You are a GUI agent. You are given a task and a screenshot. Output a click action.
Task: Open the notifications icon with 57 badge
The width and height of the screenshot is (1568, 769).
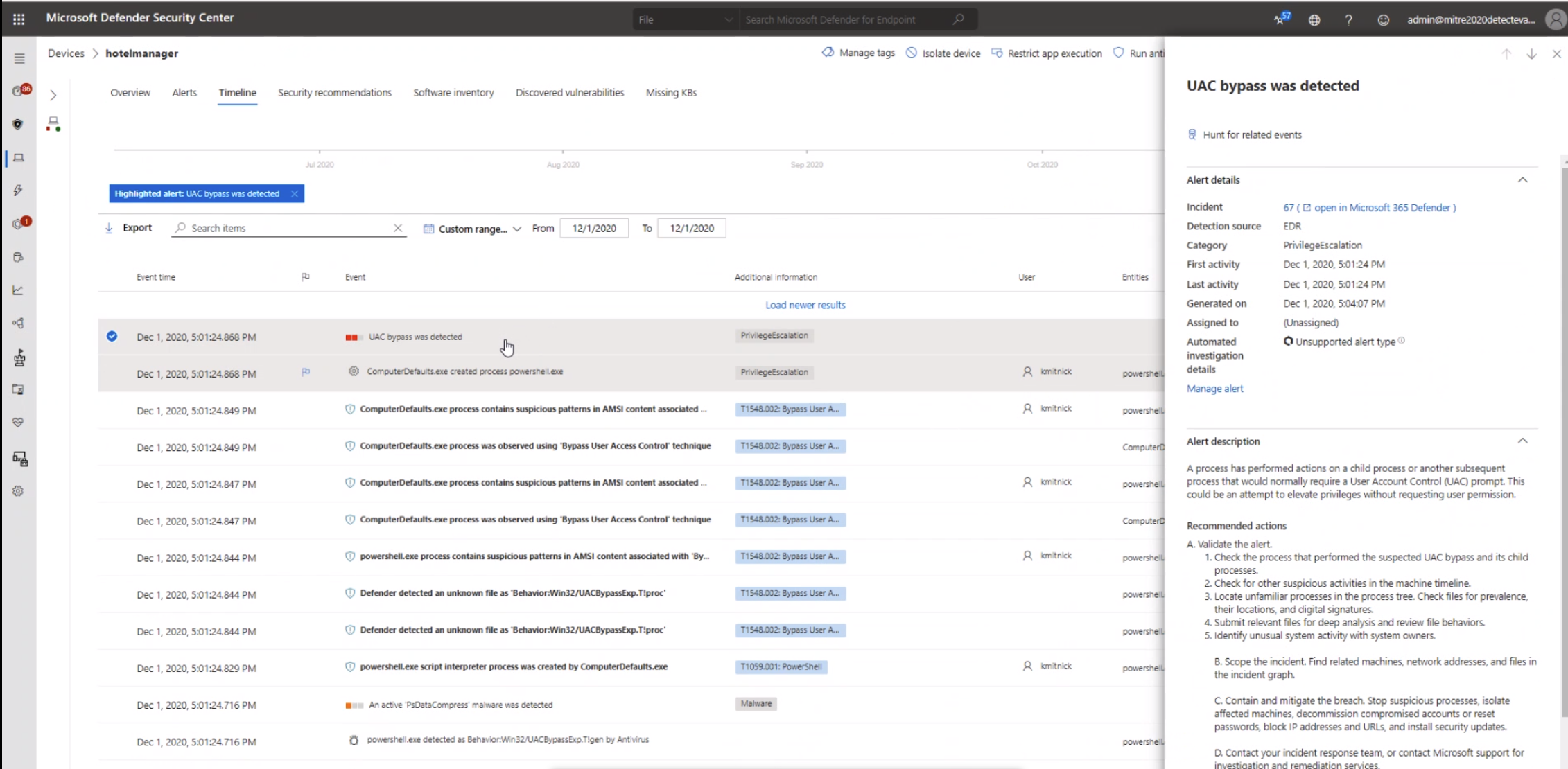[x=1281, y=19]
